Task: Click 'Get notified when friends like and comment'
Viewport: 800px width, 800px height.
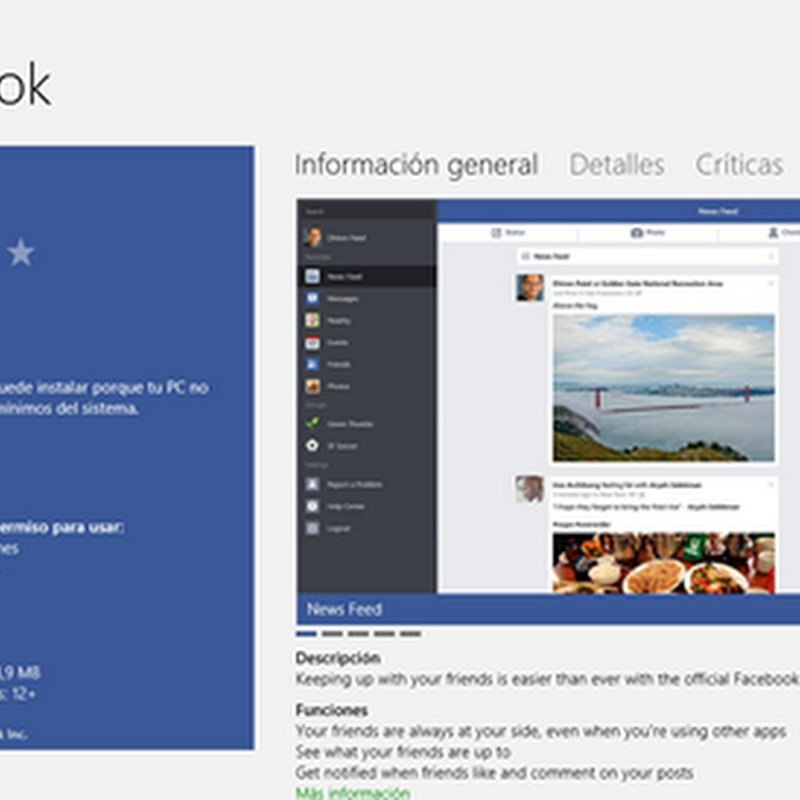Action: coord(494,773)
